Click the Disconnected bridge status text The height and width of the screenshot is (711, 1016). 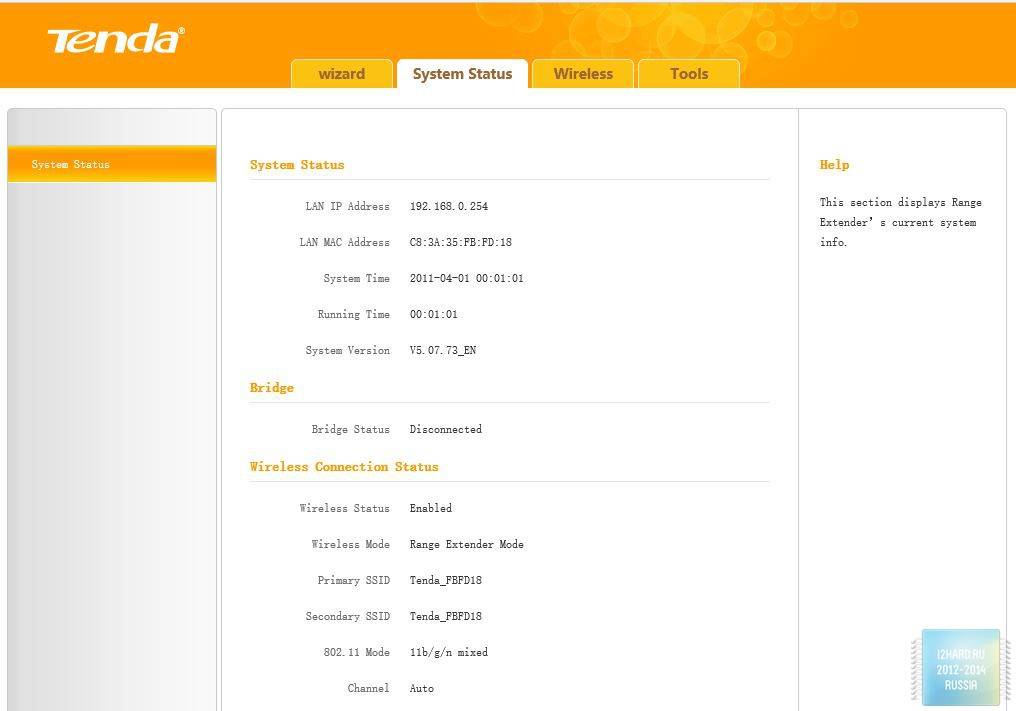(446, 430)
